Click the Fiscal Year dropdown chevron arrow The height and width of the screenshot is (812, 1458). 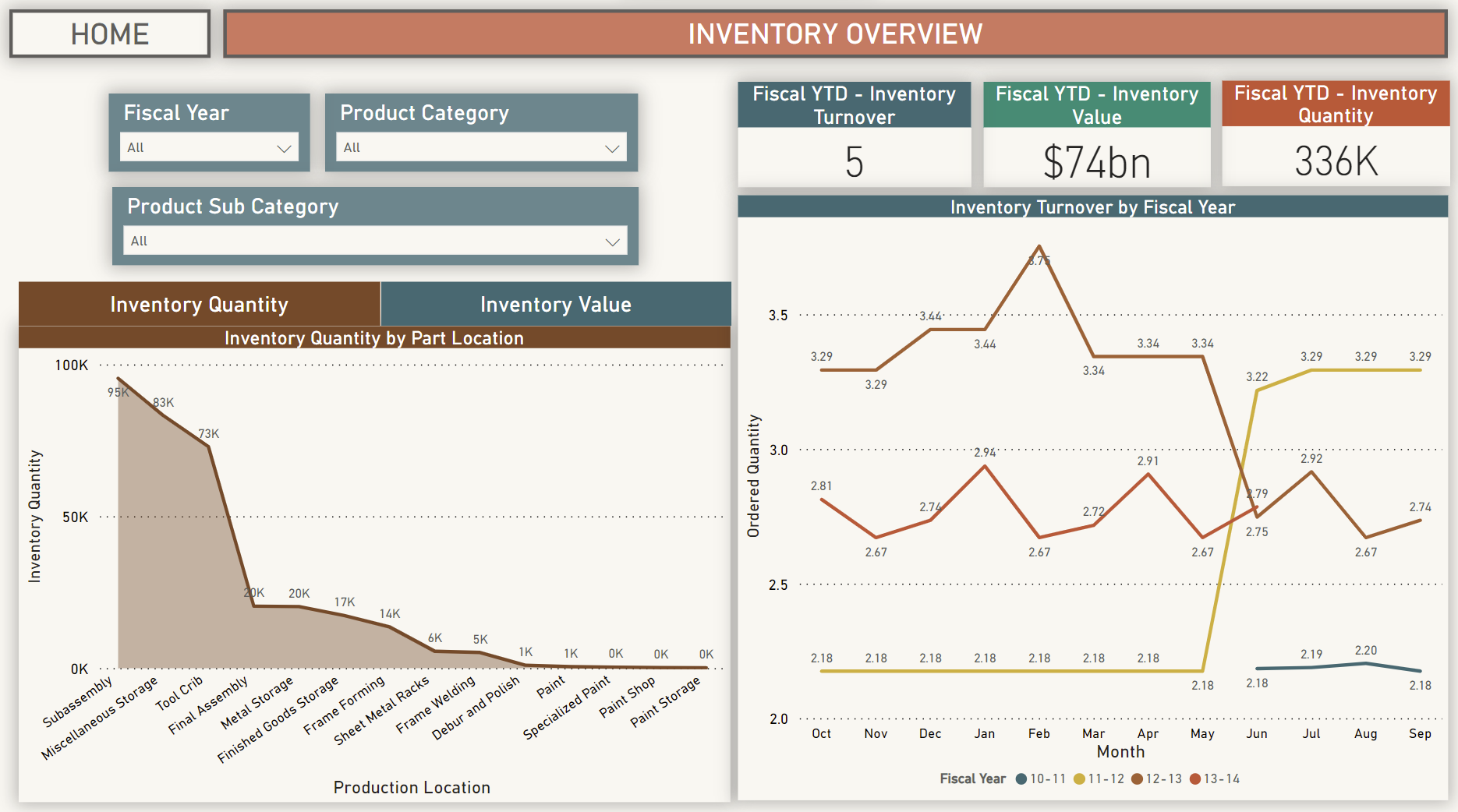(x=285, y=147)
